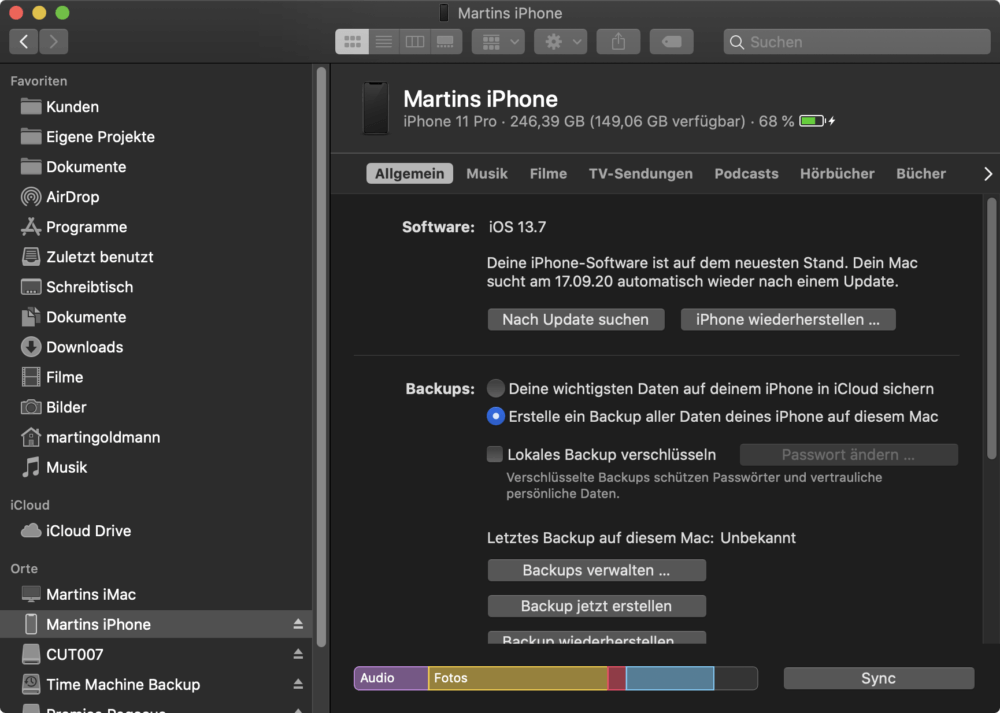Open the Hörbücher tab
The width and height of the screenshot is (1000, 713).
(837, 173)
